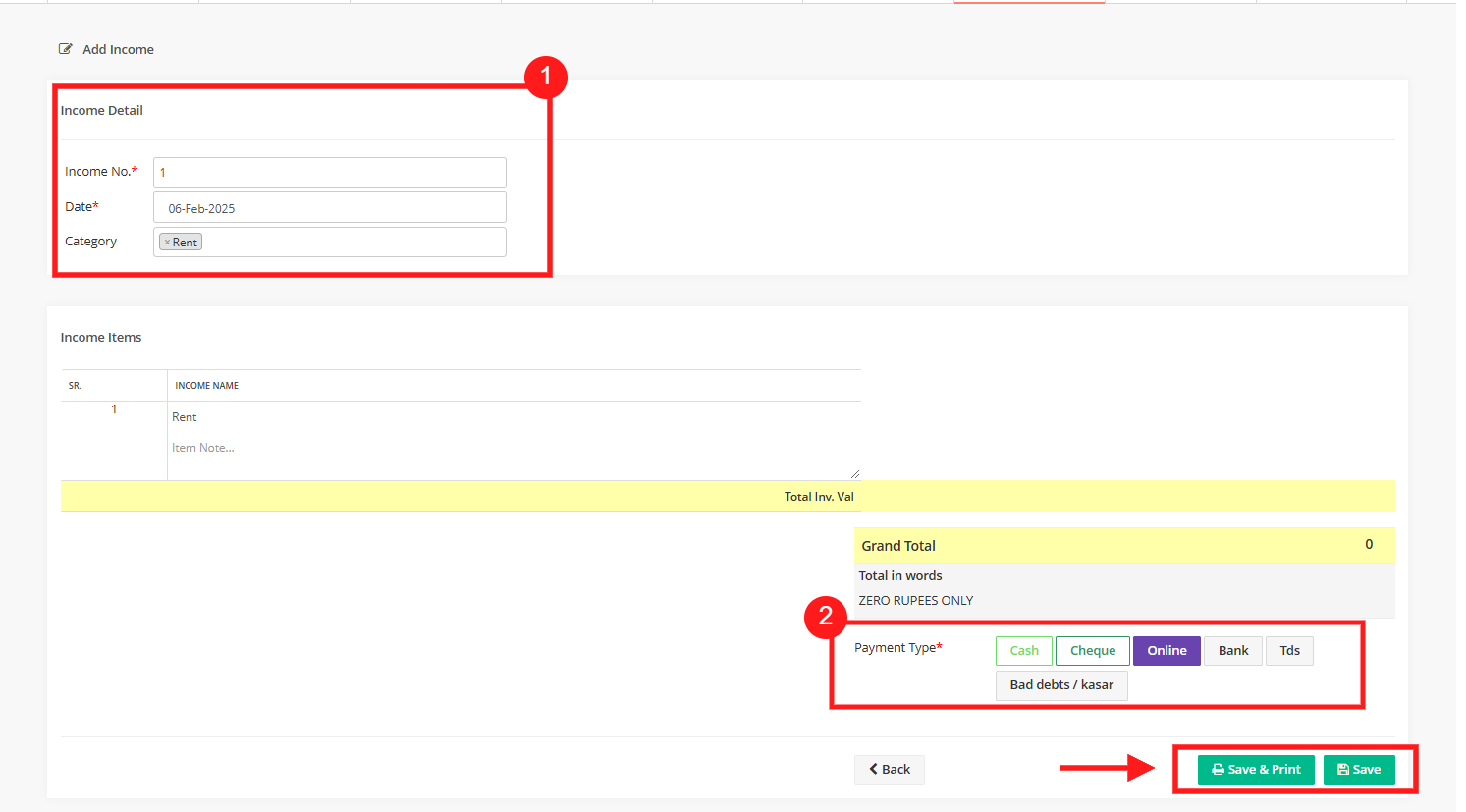The width and height of the screenshot is (1466, 812).
Task: Click the green Save button
Action: coord(1358,770)
